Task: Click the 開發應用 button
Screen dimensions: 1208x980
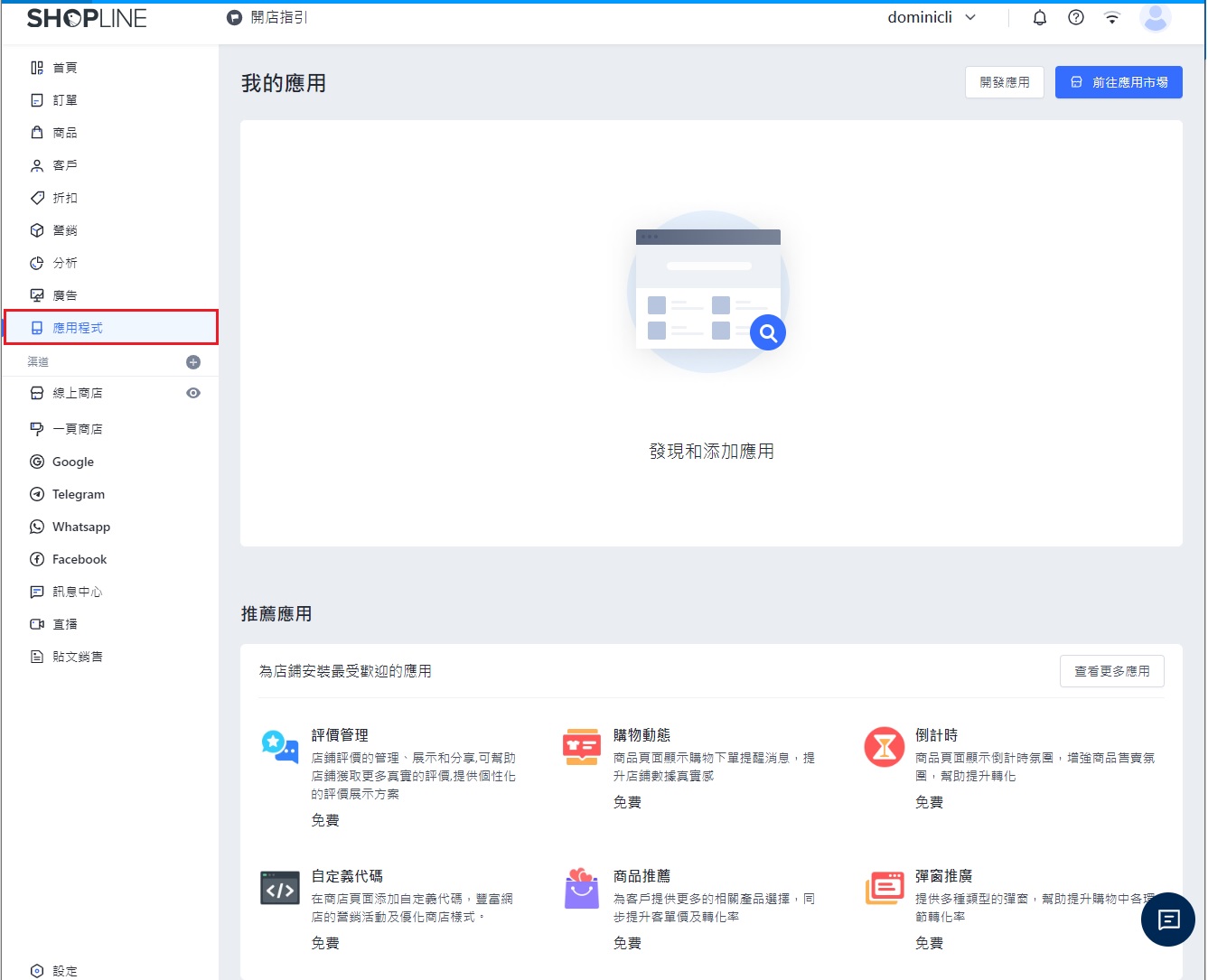Action: 1005,82
